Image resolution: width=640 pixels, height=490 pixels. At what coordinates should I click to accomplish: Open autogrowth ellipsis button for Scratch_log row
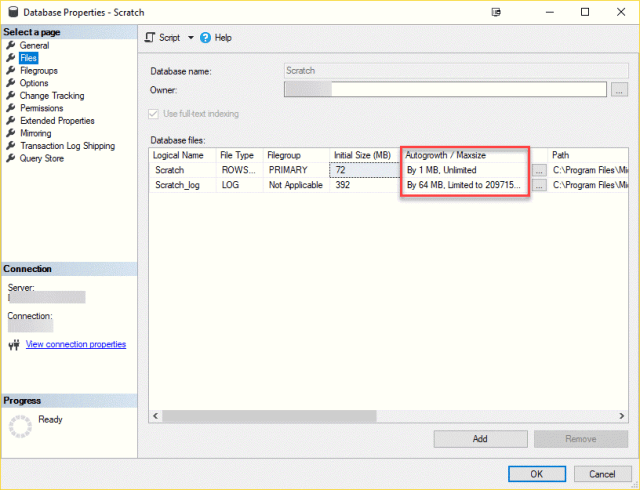(x=539, y=185)
